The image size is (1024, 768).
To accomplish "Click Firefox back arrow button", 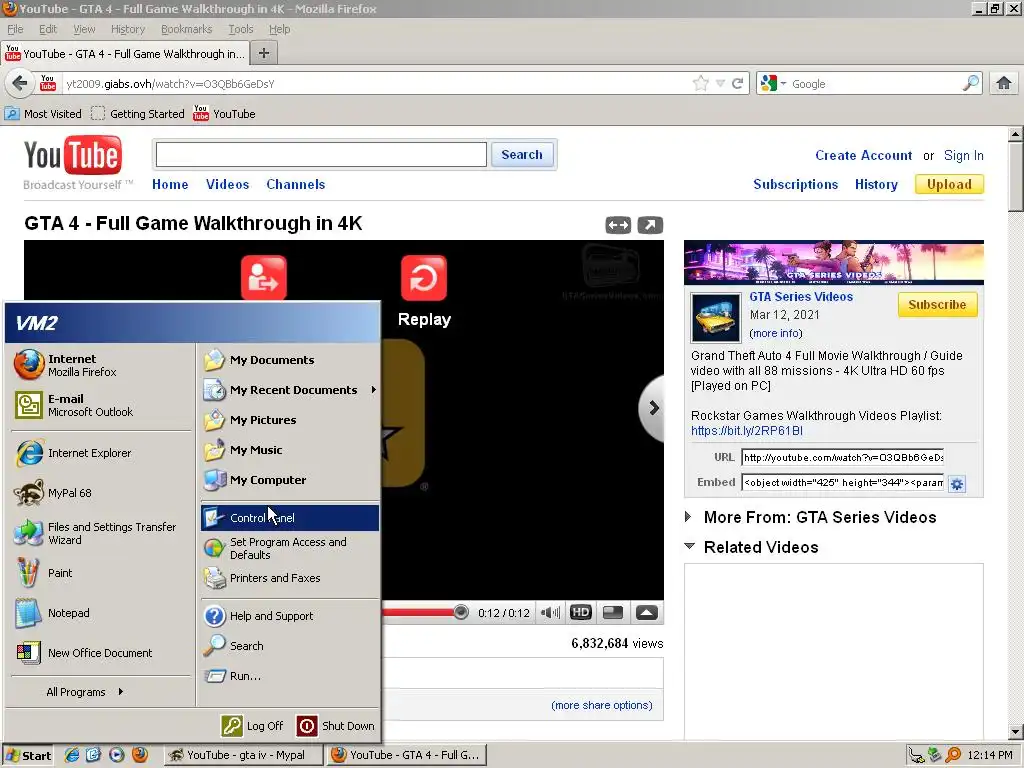I will [x=20, y=83].
